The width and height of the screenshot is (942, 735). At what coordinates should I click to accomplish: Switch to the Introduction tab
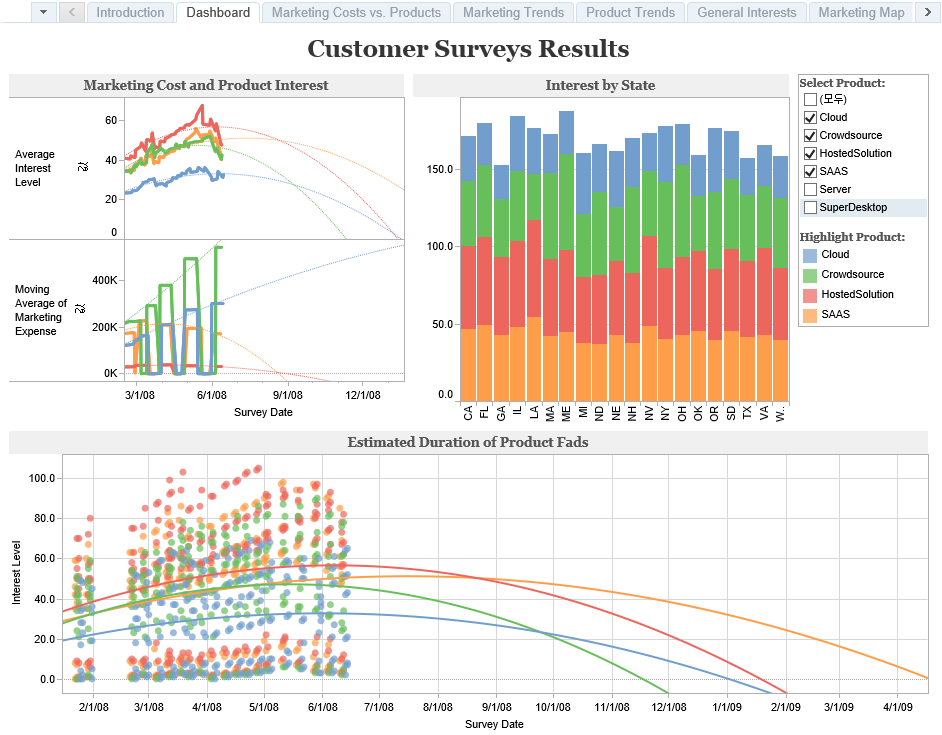coord(130,13)
